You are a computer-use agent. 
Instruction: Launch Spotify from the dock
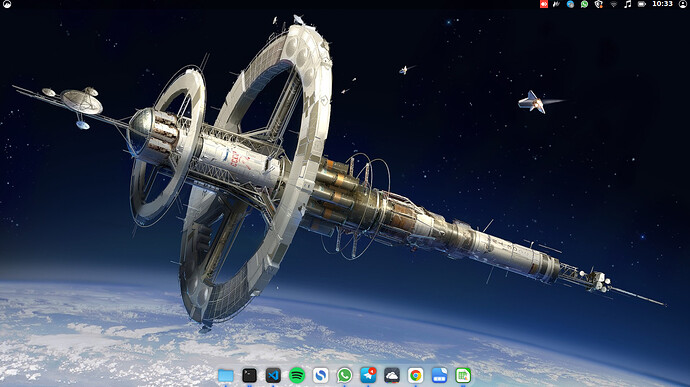coord(297,376)
